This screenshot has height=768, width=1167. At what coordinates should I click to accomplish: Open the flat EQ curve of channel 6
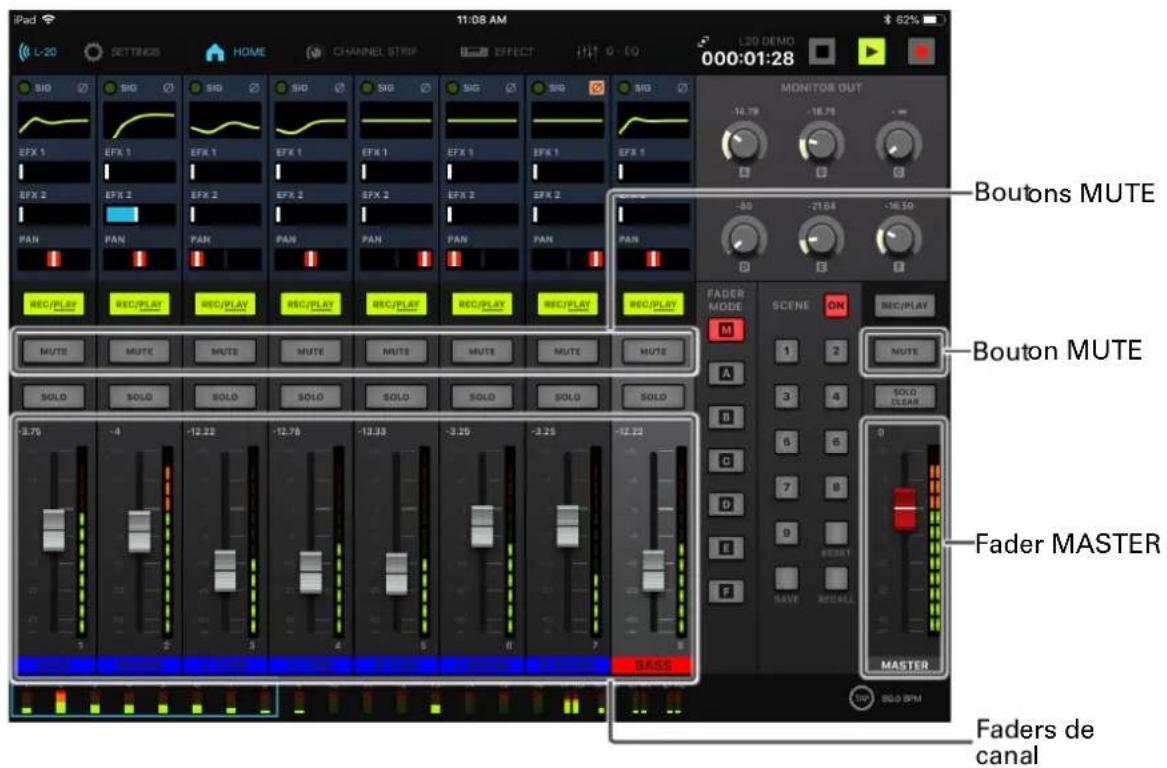point(482,121)
